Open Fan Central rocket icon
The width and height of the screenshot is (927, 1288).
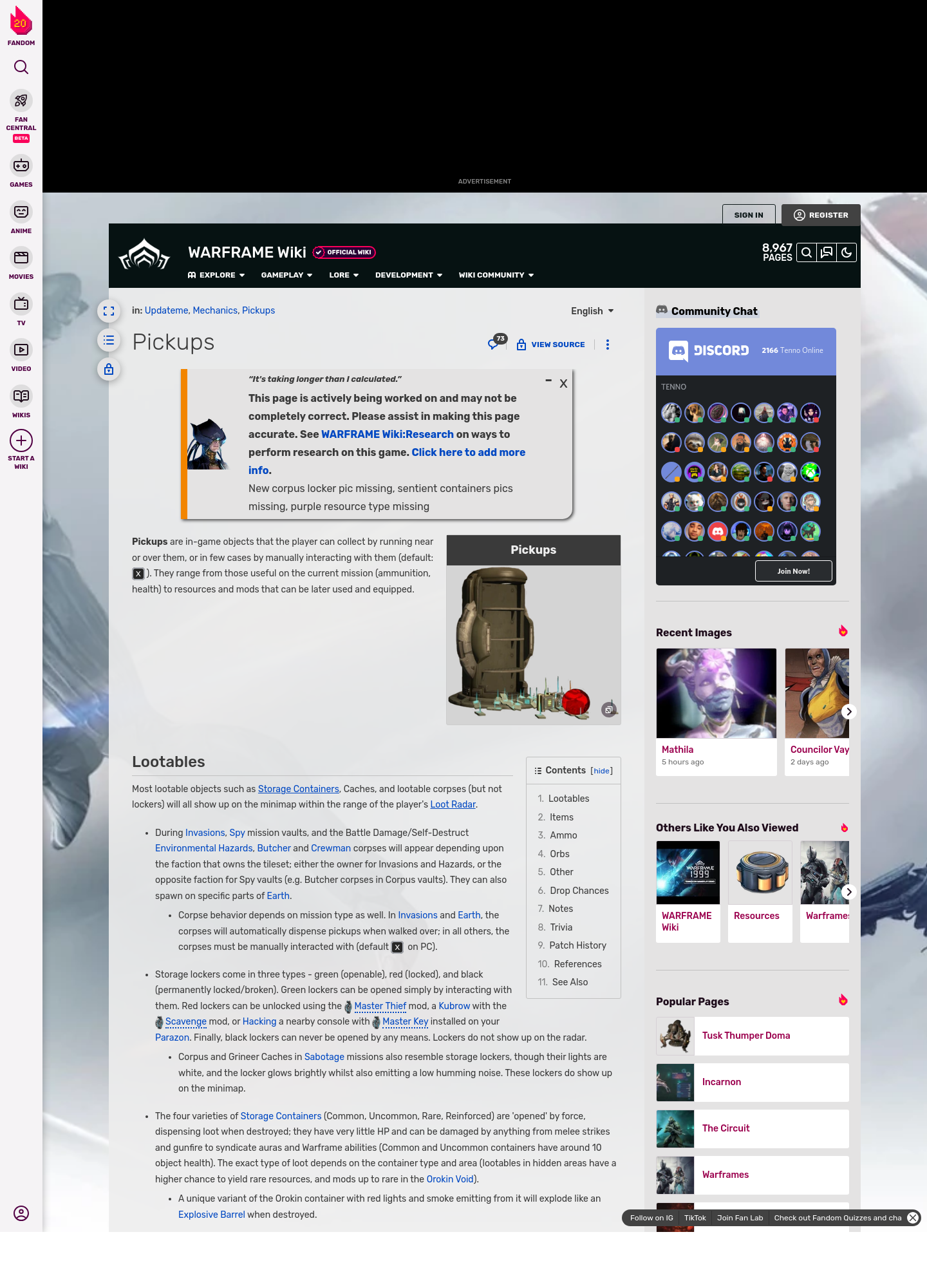point(21,101)
